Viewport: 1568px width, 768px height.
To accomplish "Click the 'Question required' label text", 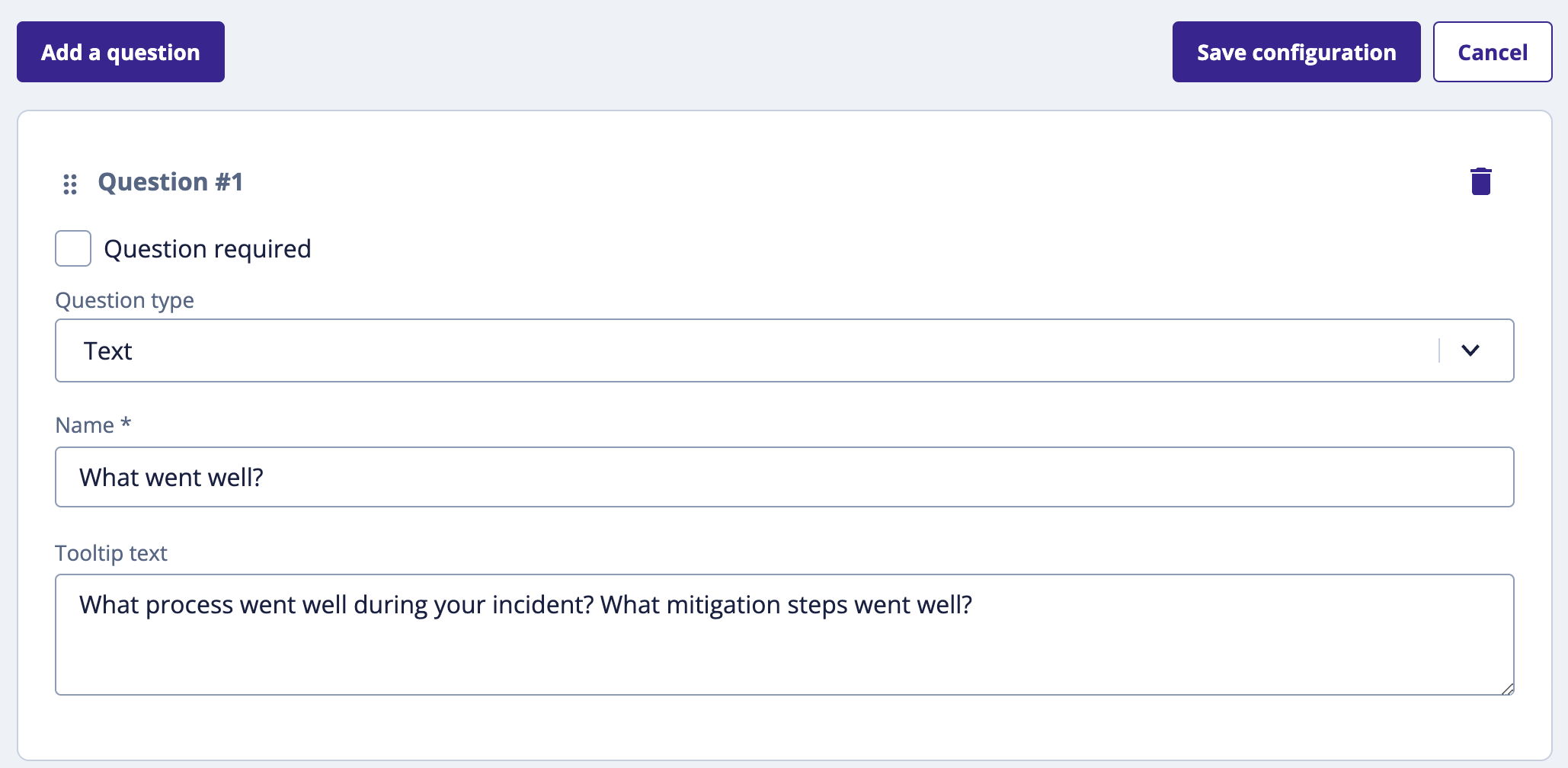I will click(207, 249).
